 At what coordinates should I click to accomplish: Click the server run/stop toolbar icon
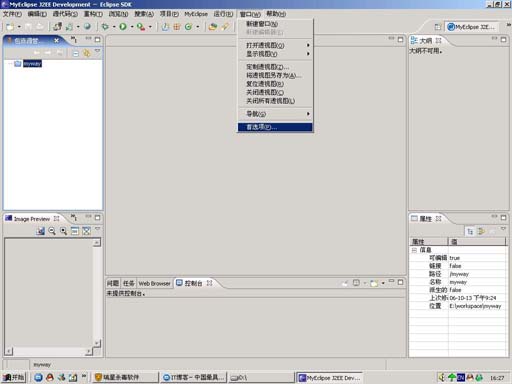pyautogui.click(x=69, y=27)
